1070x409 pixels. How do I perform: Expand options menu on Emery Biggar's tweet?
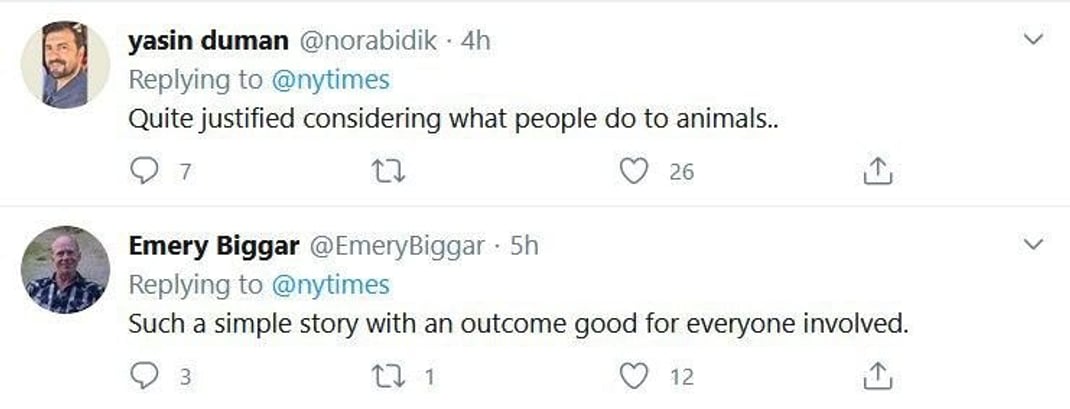click(x=1035, y=244)
